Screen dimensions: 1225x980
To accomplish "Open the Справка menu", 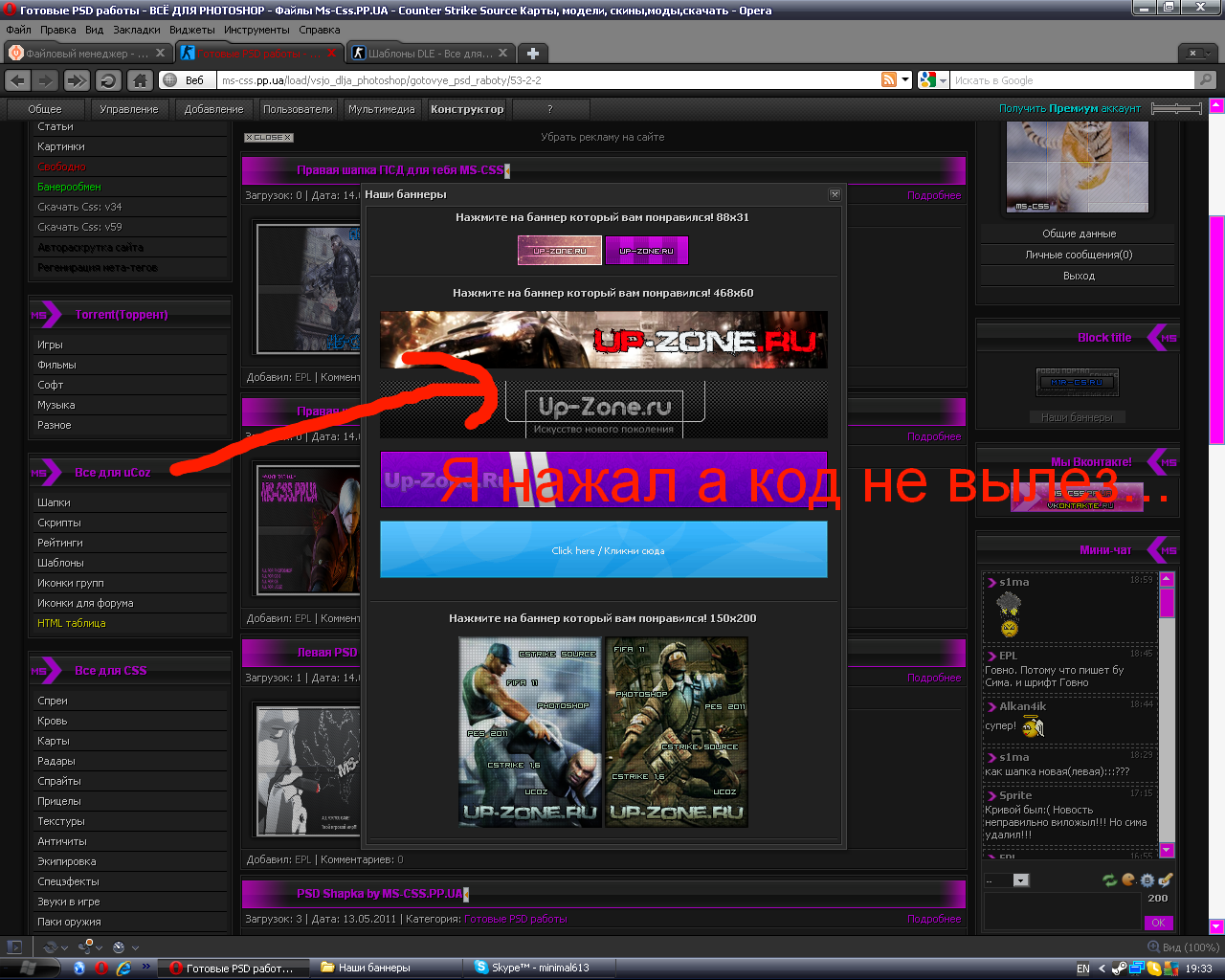I will pos(319,30).
